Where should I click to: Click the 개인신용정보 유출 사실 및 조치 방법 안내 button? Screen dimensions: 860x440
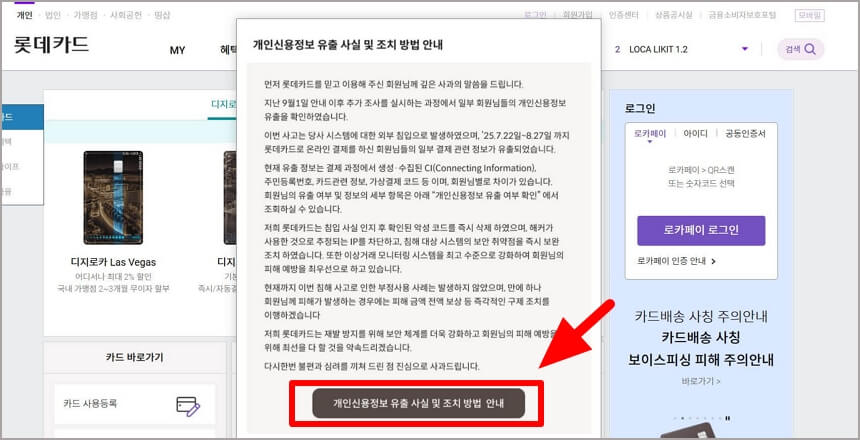tap(418, 403)
